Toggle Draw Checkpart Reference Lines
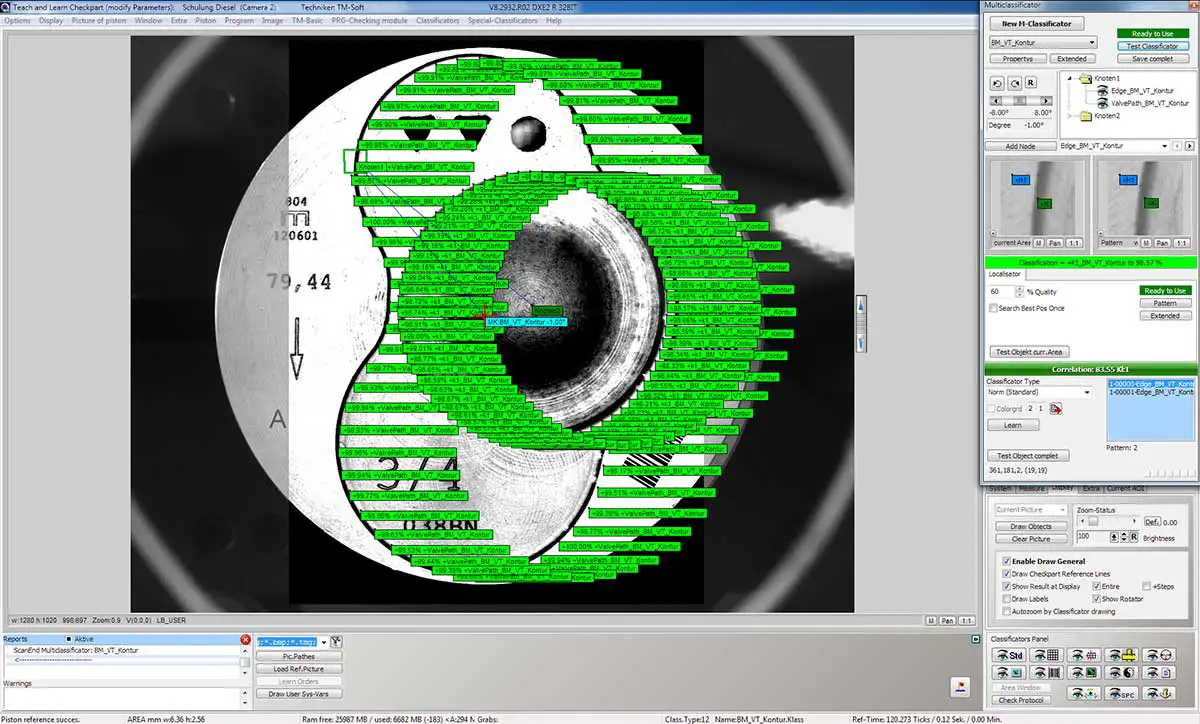The height and width of the screenshot is (724, 1200). coord(1006,574)
